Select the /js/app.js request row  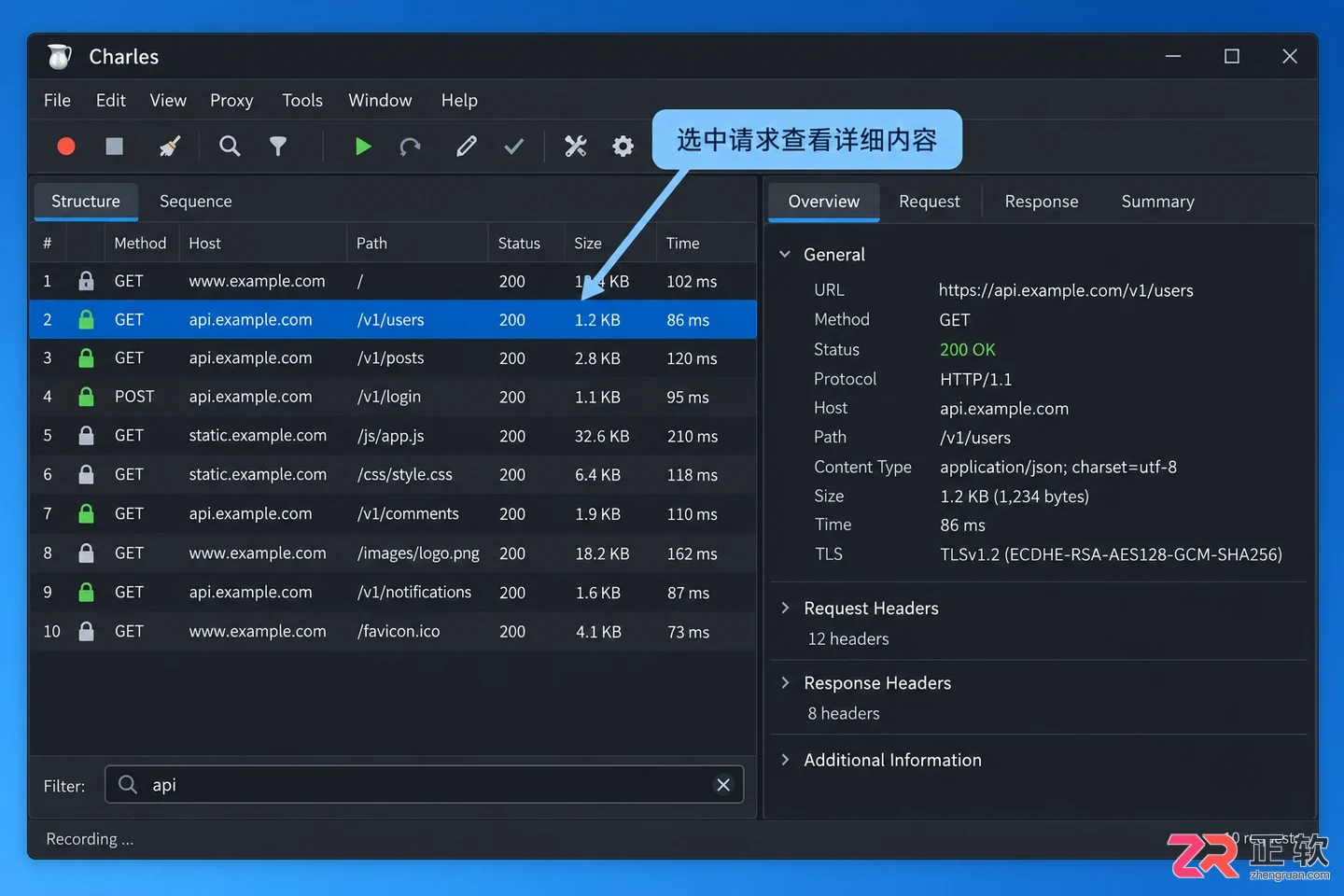pos(393,436)
